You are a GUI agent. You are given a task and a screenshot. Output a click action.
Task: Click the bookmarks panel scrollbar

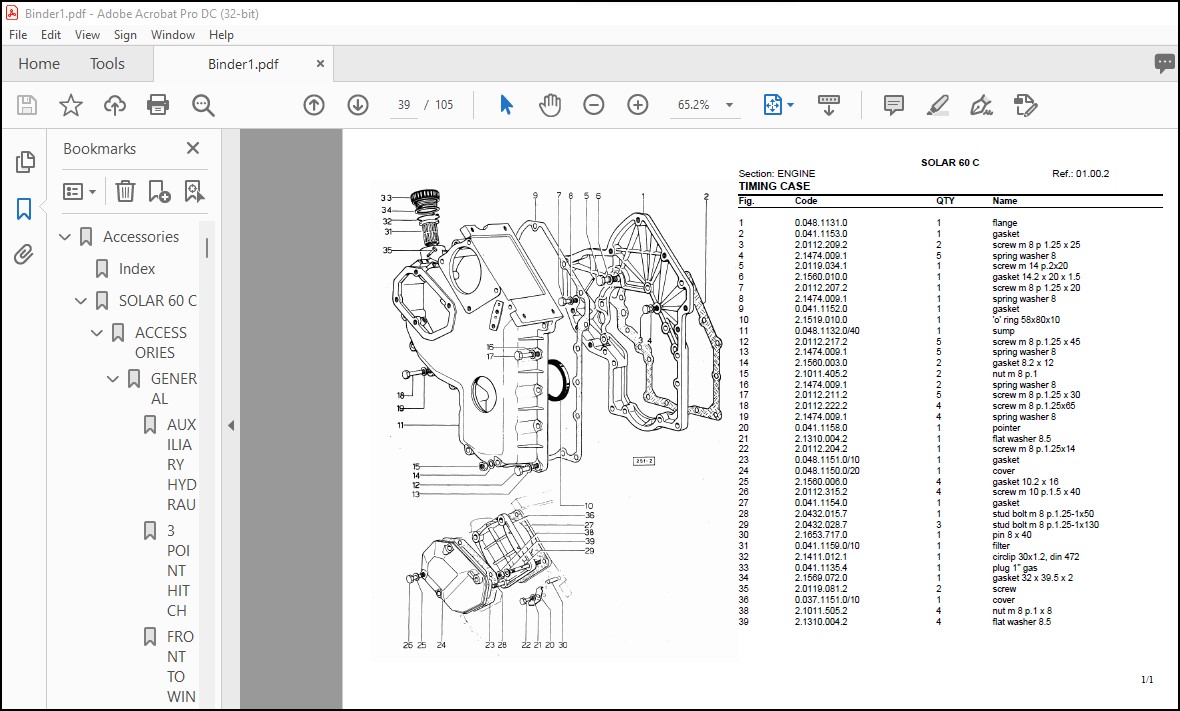tap(207, 248)
